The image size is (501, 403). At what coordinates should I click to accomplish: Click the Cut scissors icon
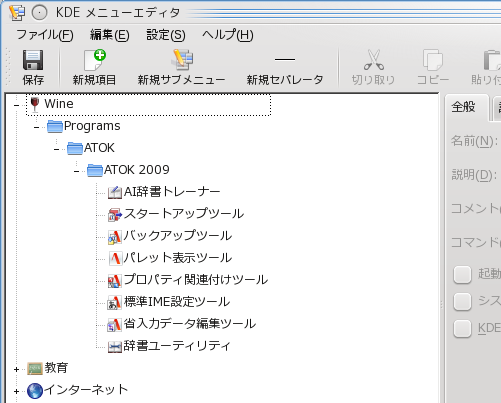coord(374,60)
